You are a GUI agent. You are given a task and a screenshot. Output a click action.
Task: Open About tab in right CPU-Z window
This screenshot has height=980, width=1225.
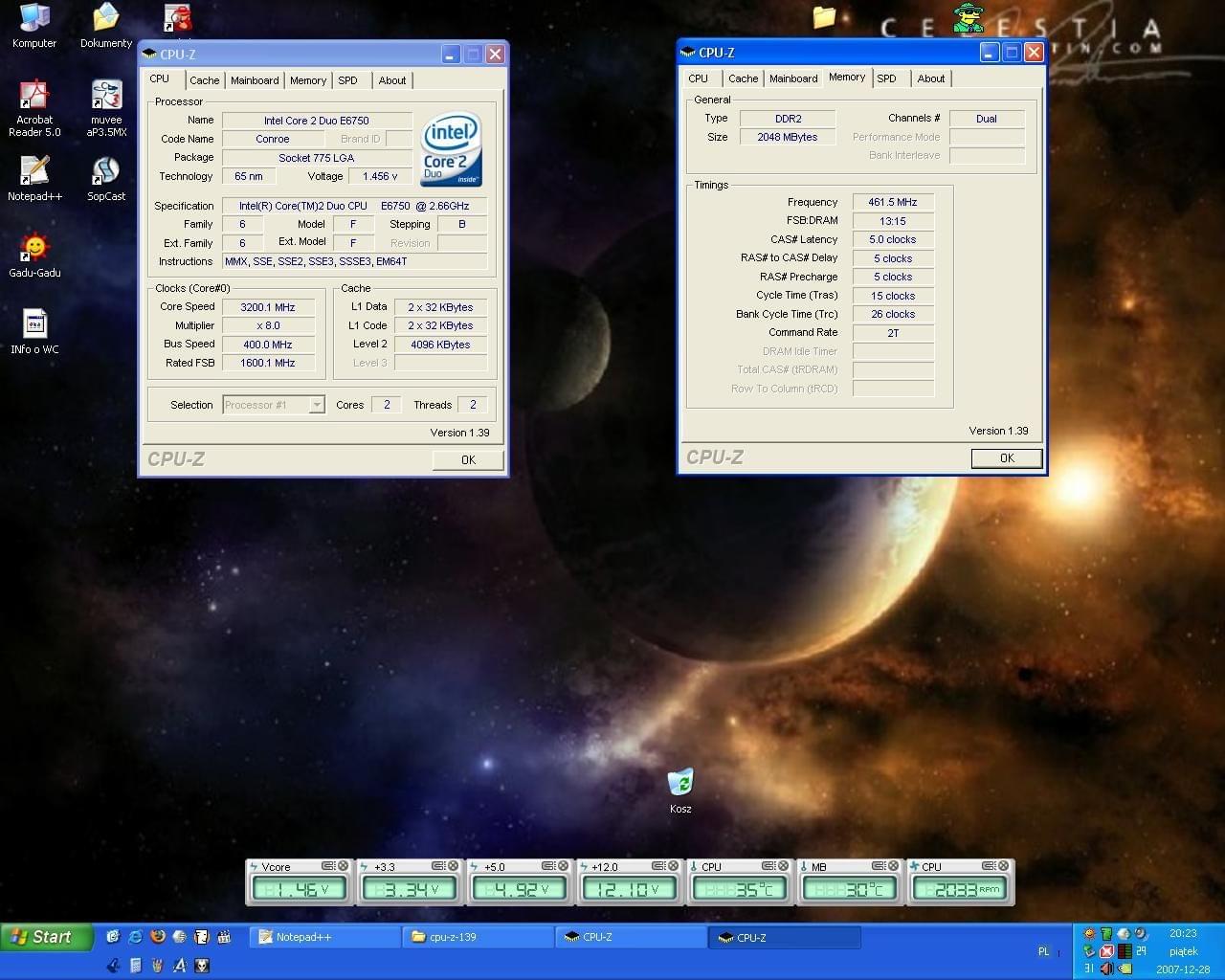pyautogui.click(x=931, y=78)
